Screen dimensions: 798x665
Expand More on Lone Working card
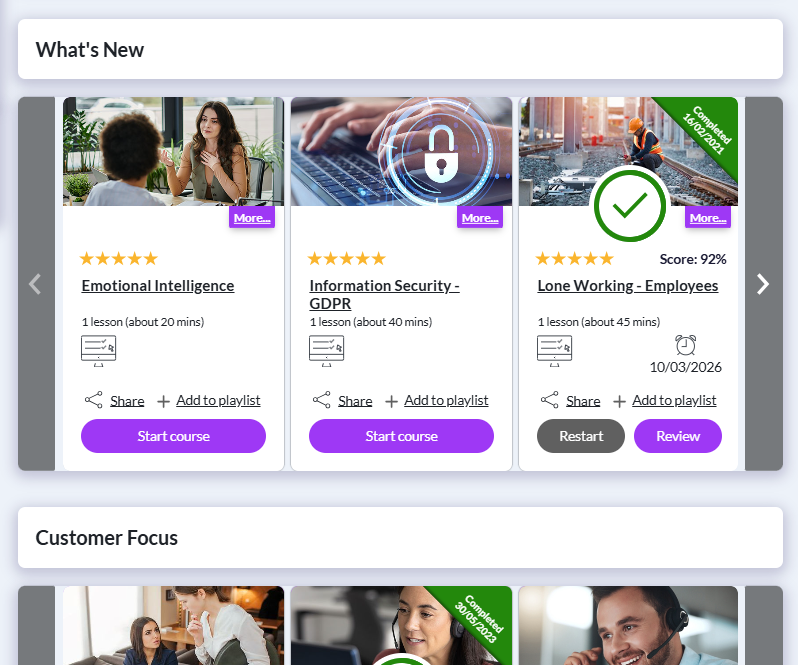coord(707,217)
